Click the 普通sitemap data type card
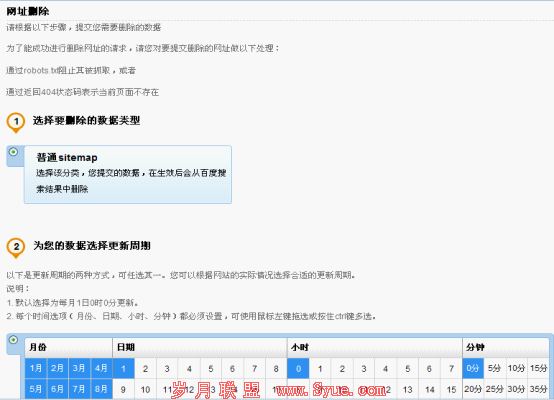 click(x=128, y=175)
